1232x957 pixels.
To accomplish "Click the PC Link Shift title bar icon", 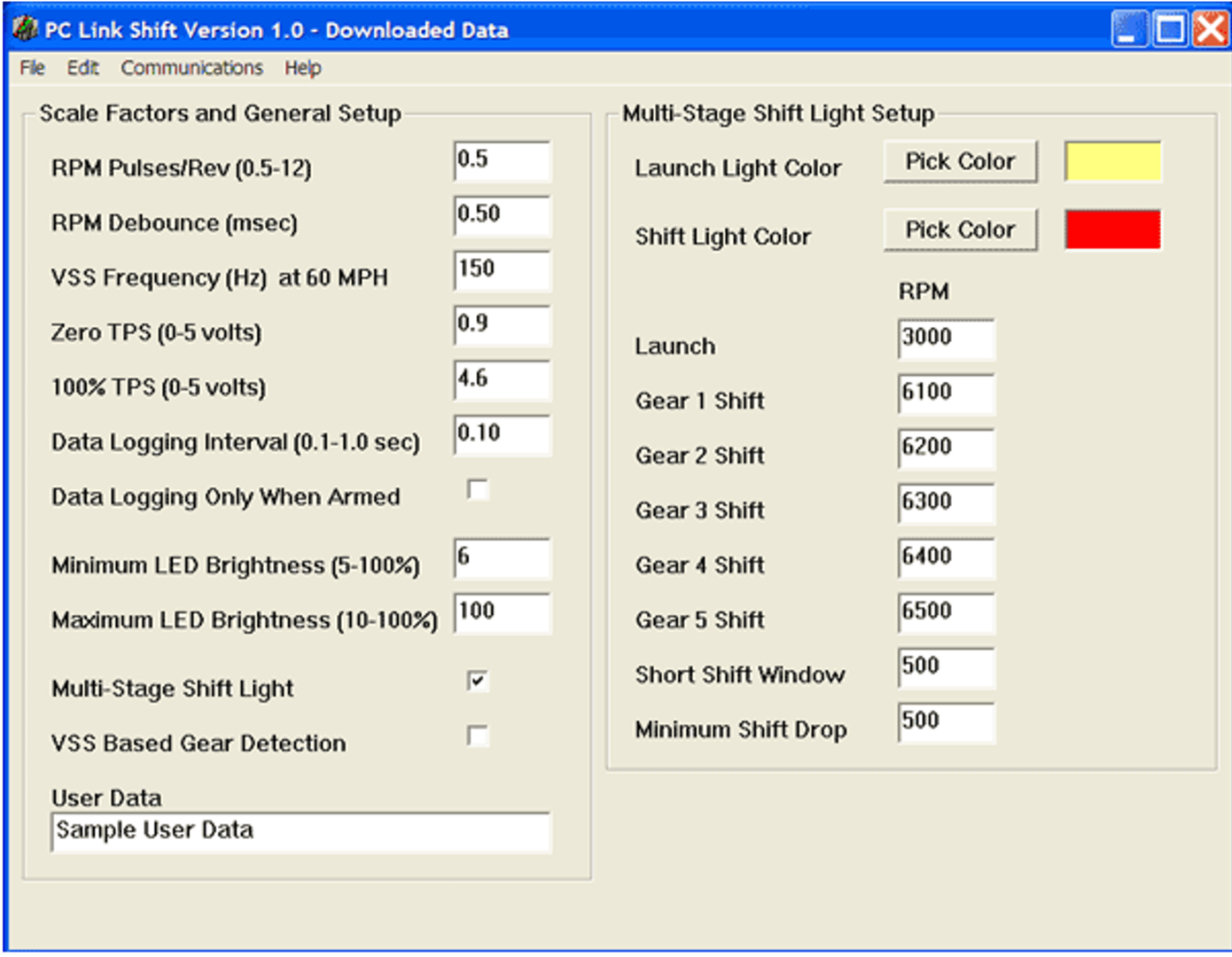I will 25,29.
